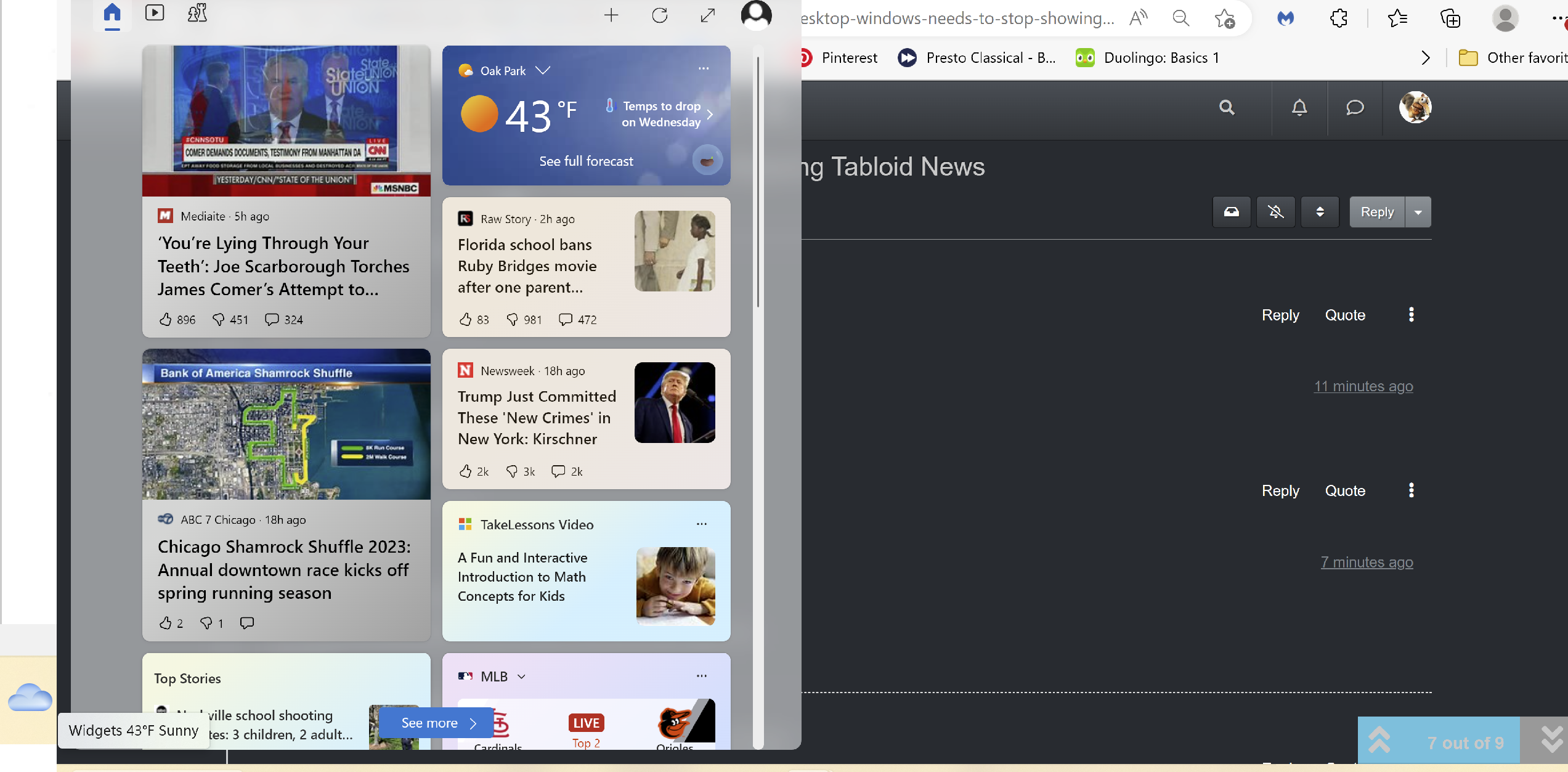1568x772 pixels.
Task: Click forum thread inbox tray icon button
Action: (x=1231, y=212)
